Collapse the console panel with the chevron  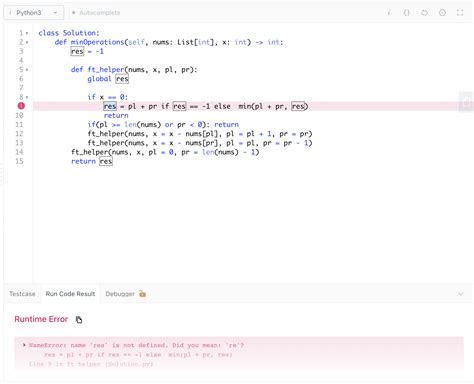[460, 294]
